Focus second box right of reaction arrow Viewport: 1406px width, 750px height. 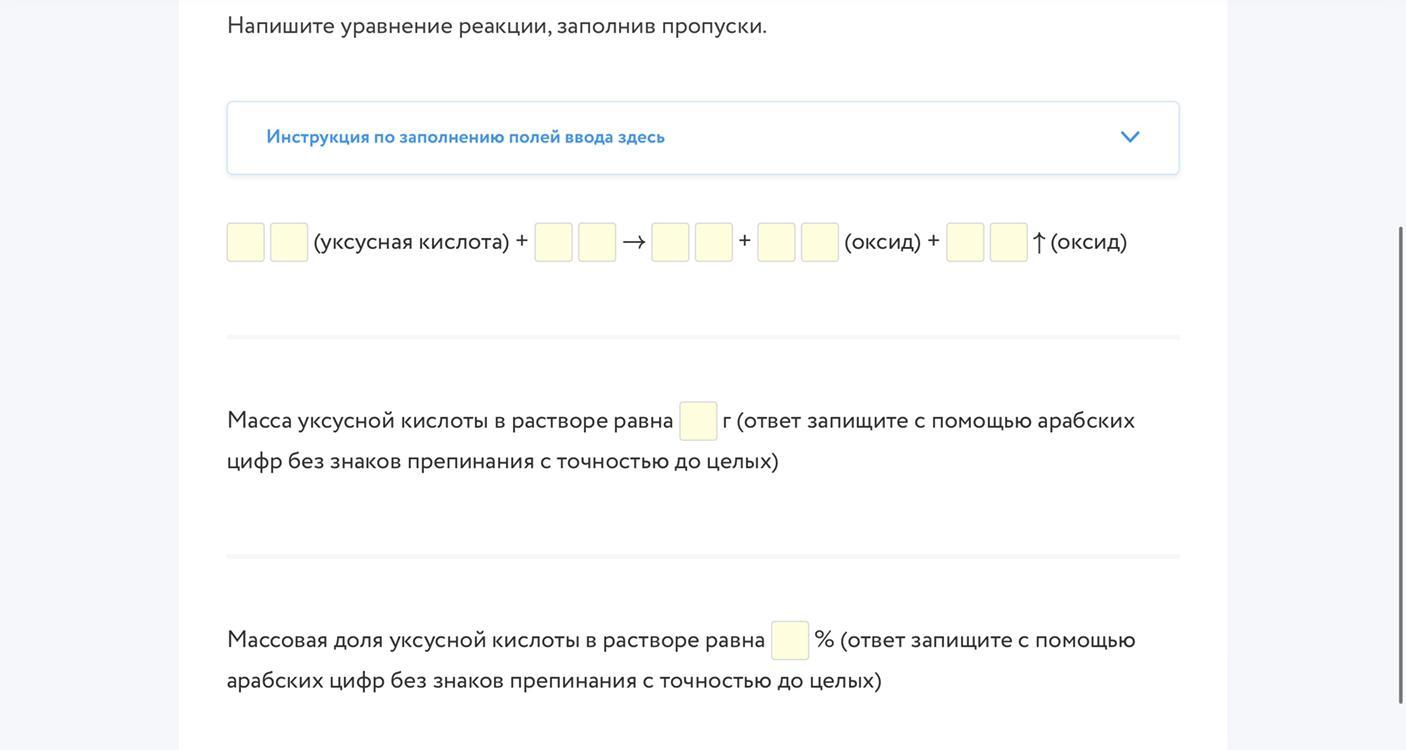tap(714, 242)
